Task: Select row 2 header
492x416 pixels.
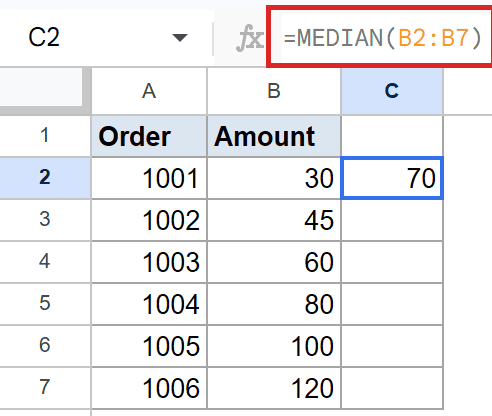Action: point(45,178)
